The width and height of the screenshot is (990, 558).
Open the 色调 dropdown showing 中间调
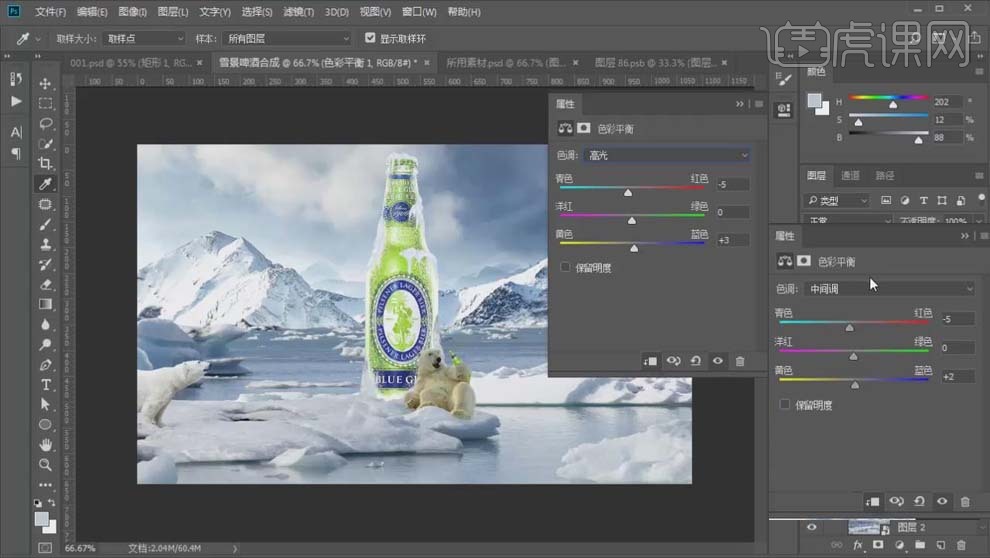point(888,288)
